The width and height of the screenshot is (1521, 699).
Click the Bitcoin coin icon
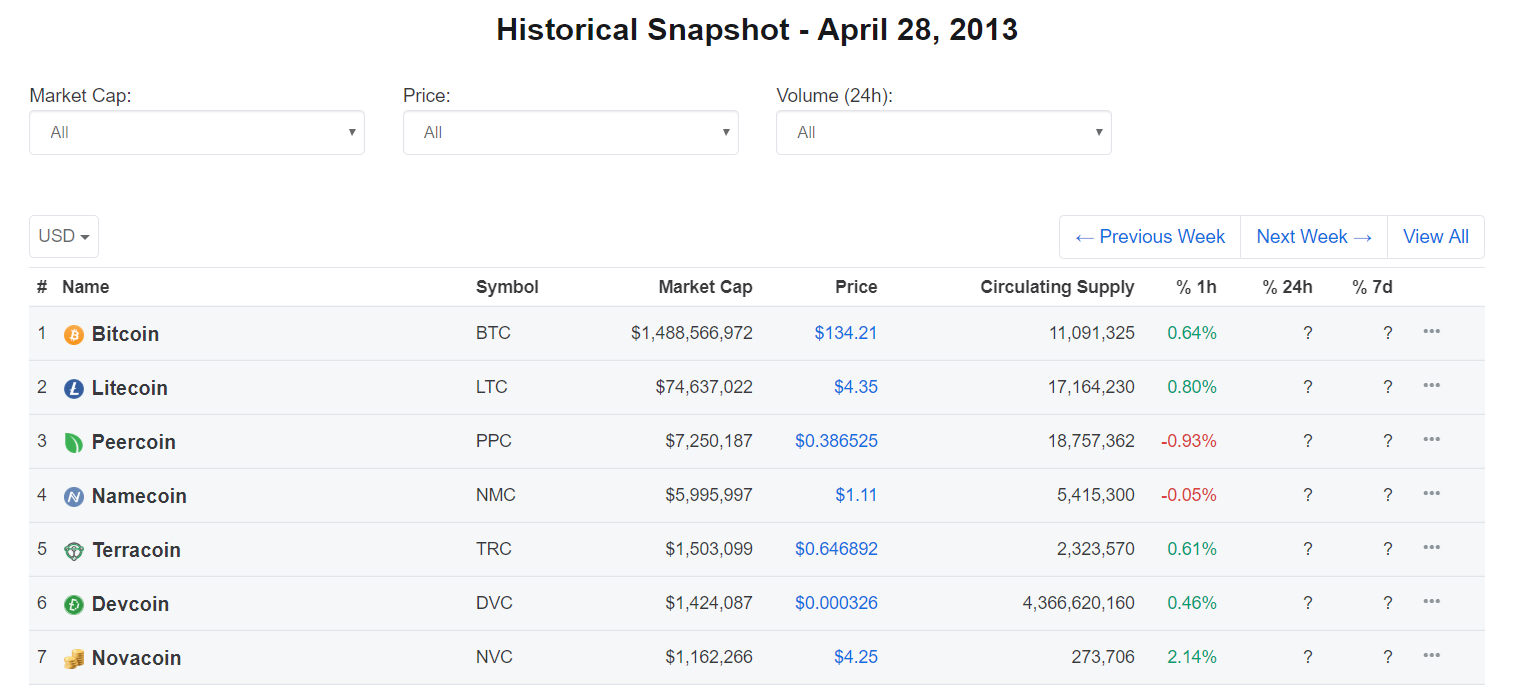click(x=73, y=335)
